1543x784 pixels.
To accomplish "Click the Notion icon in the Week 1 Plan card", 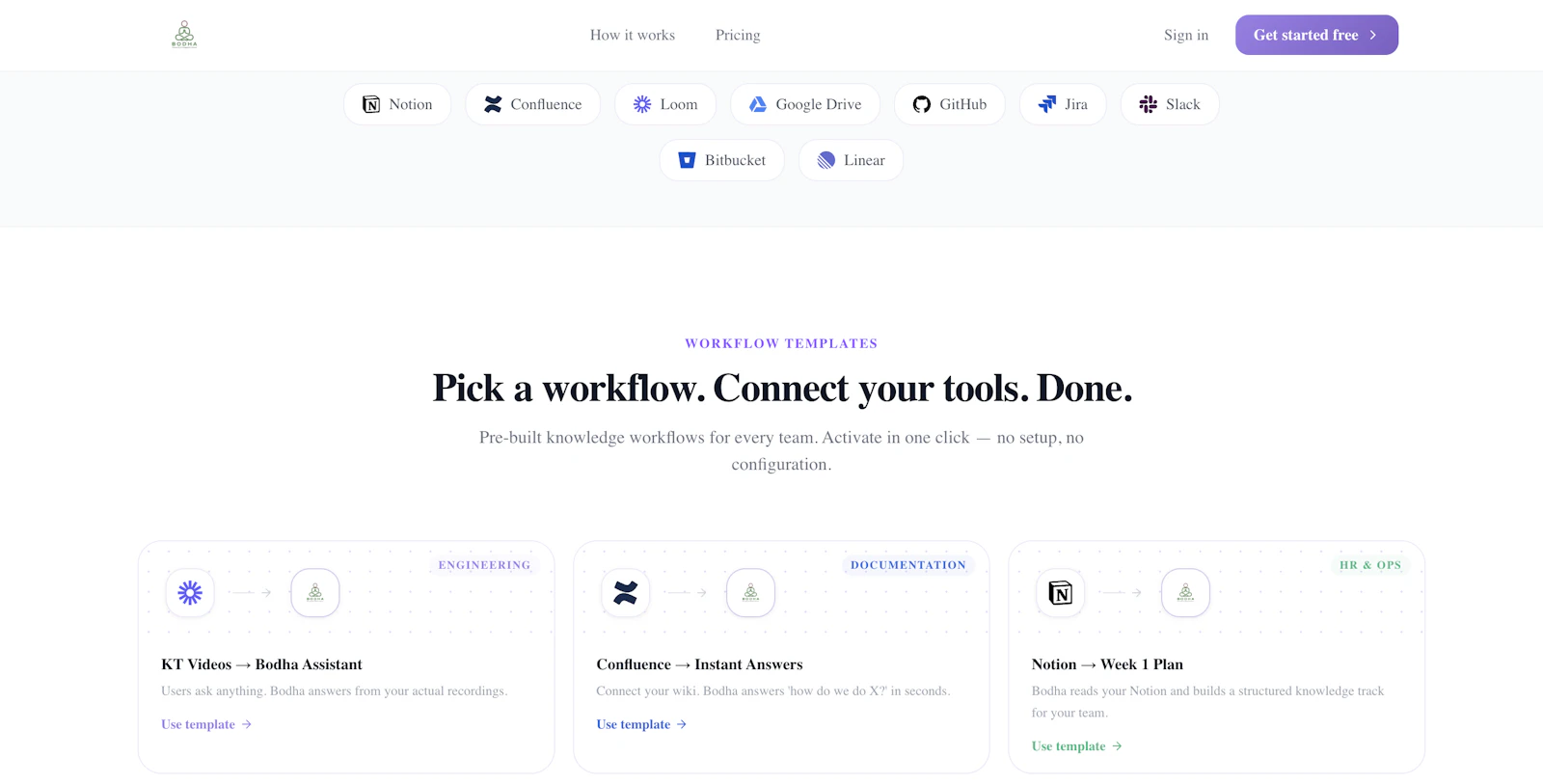I will 1061,592.
